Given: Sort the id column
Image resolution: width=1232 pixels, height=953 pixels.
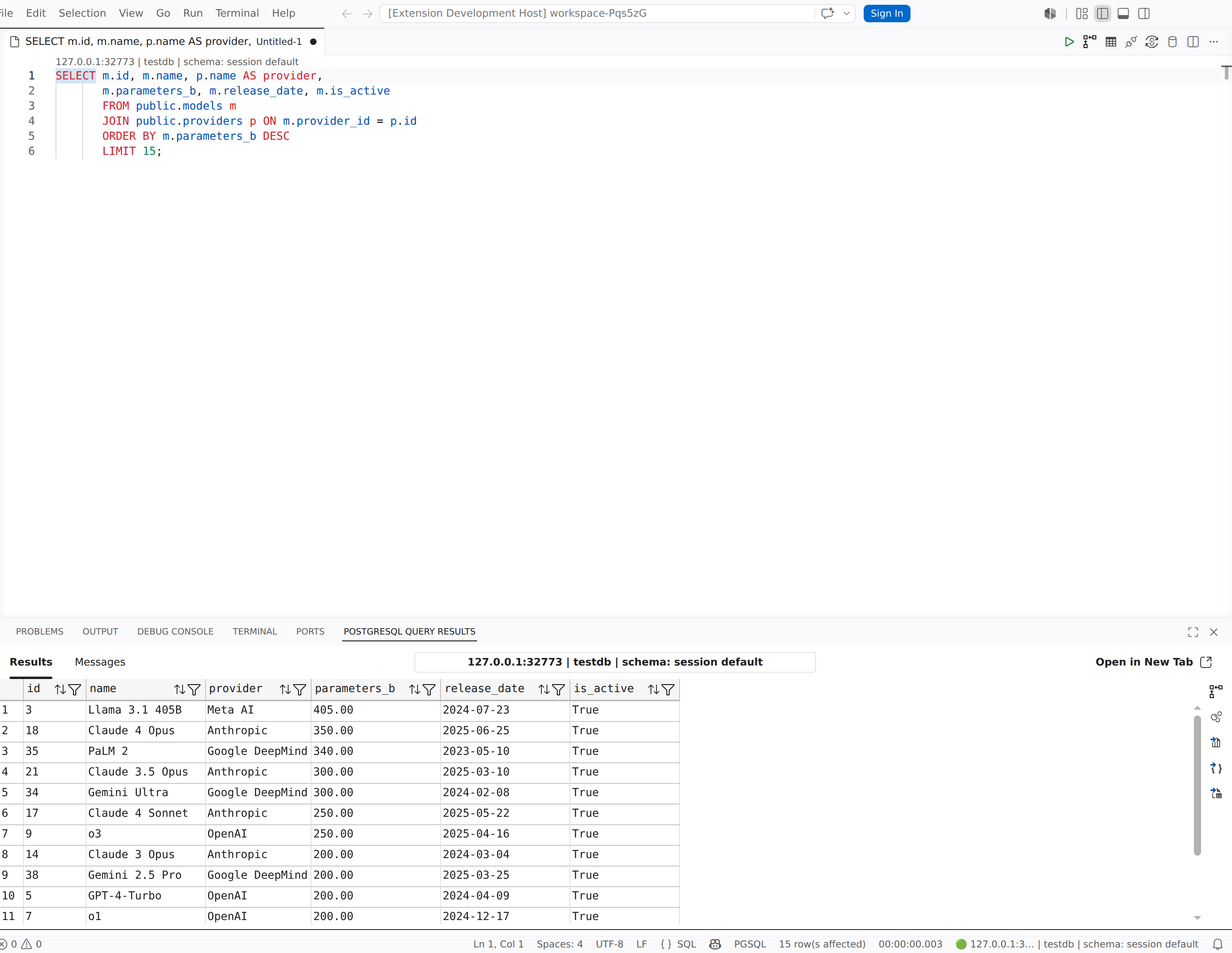Looking at the screenshot, I should click(x=60, y=689).
